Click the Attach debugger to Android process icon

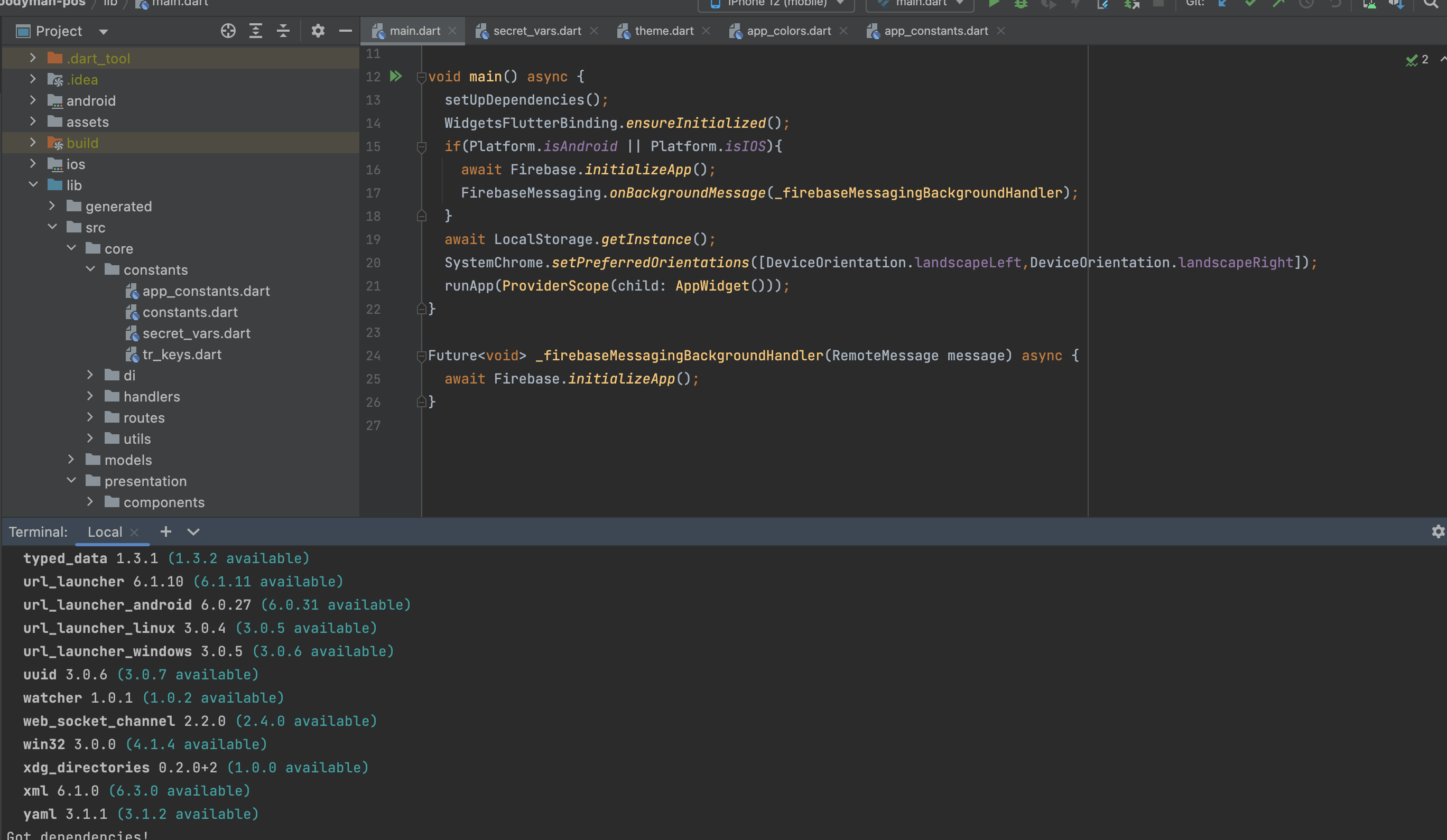click(x=1132, y=4)
